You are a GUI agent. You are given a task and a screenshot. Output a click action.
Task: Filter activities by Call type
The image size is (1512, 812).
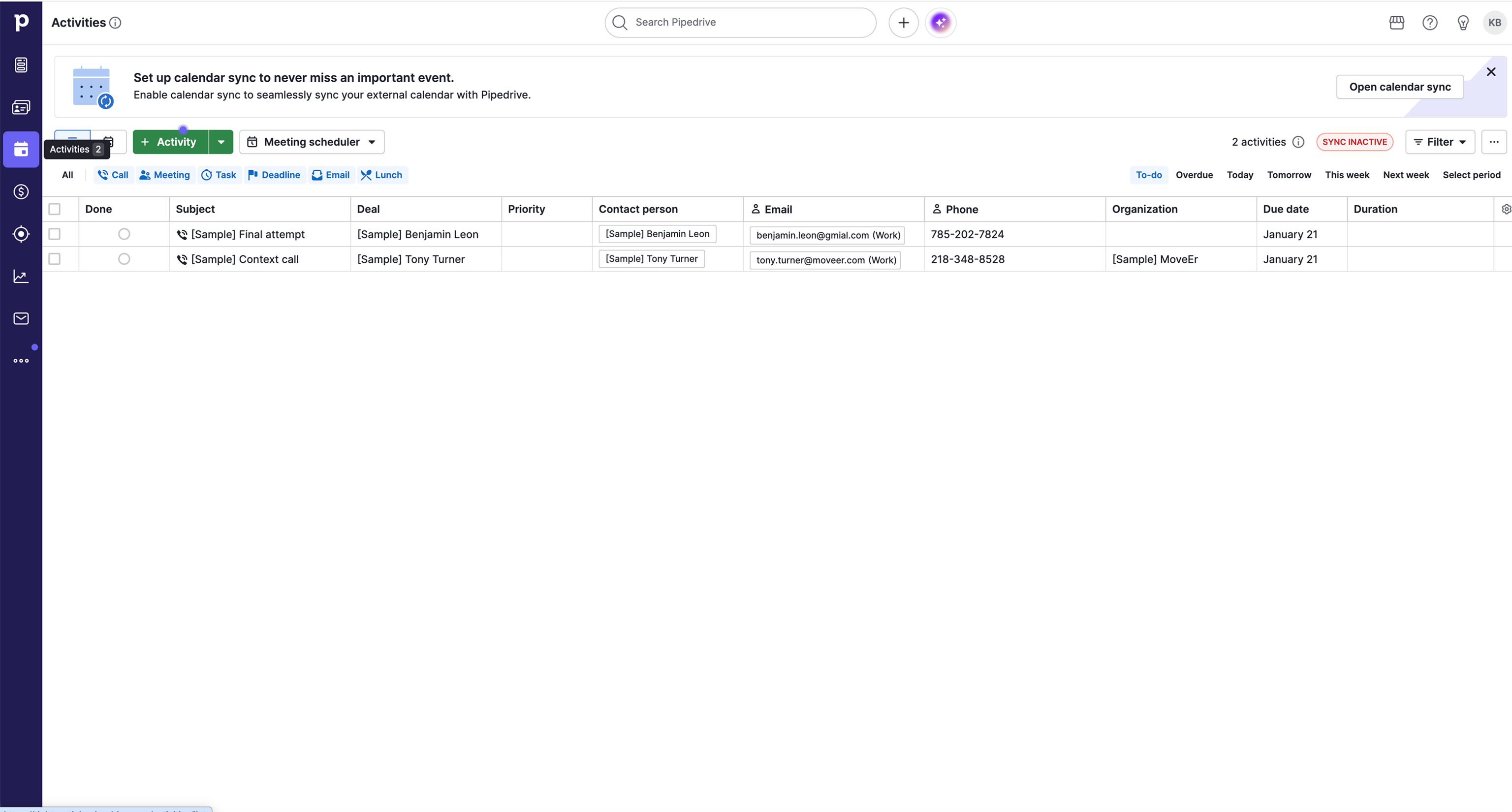(113, 175)
